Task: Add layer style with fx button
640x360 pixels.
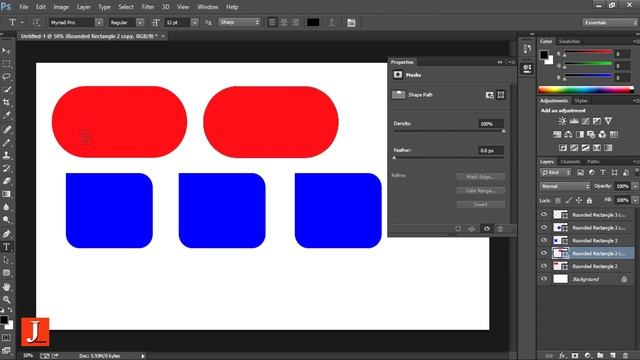Action: coord(562,356)
